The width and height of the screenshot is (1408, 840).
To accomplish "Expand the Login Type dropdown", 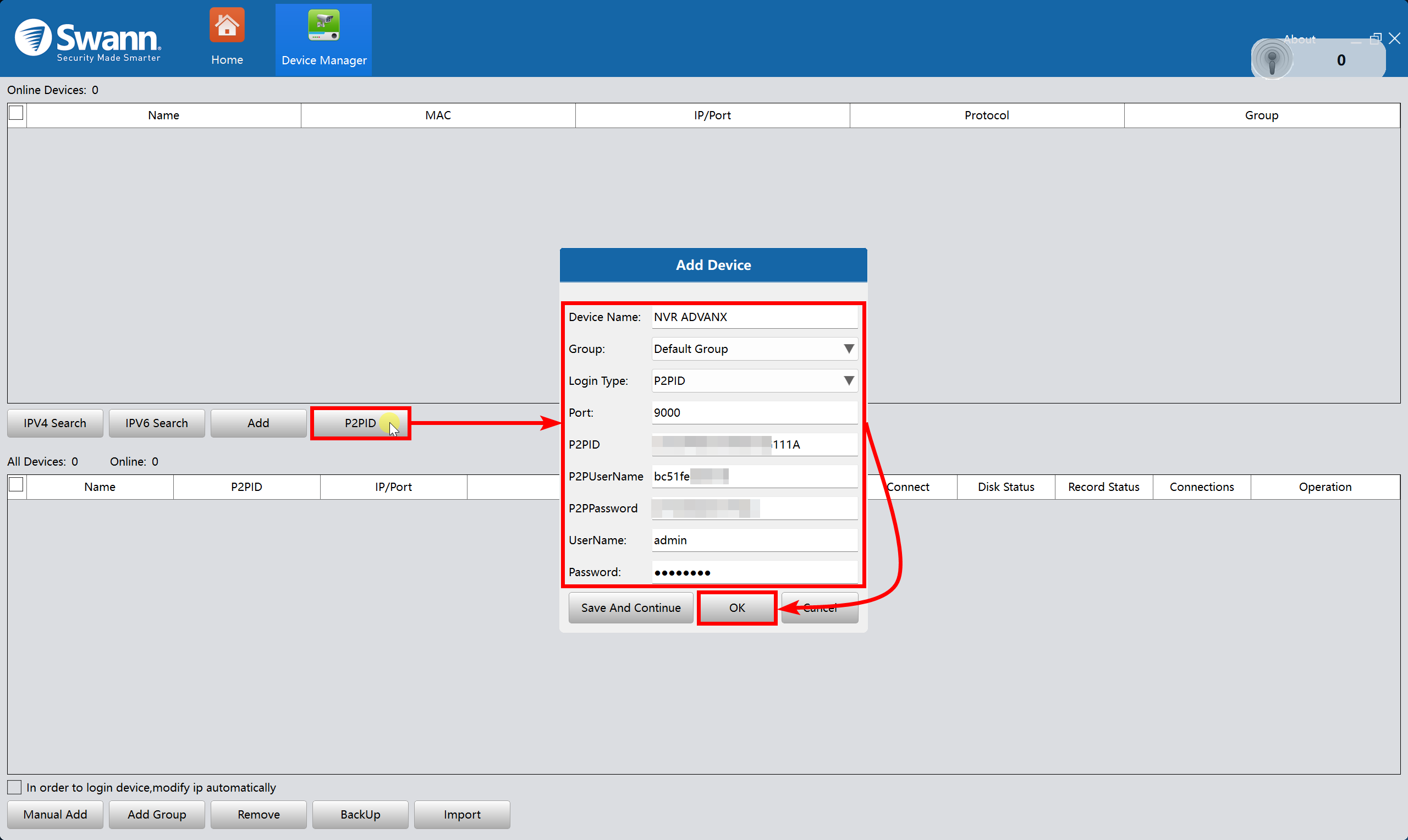I will click(848, 380).
